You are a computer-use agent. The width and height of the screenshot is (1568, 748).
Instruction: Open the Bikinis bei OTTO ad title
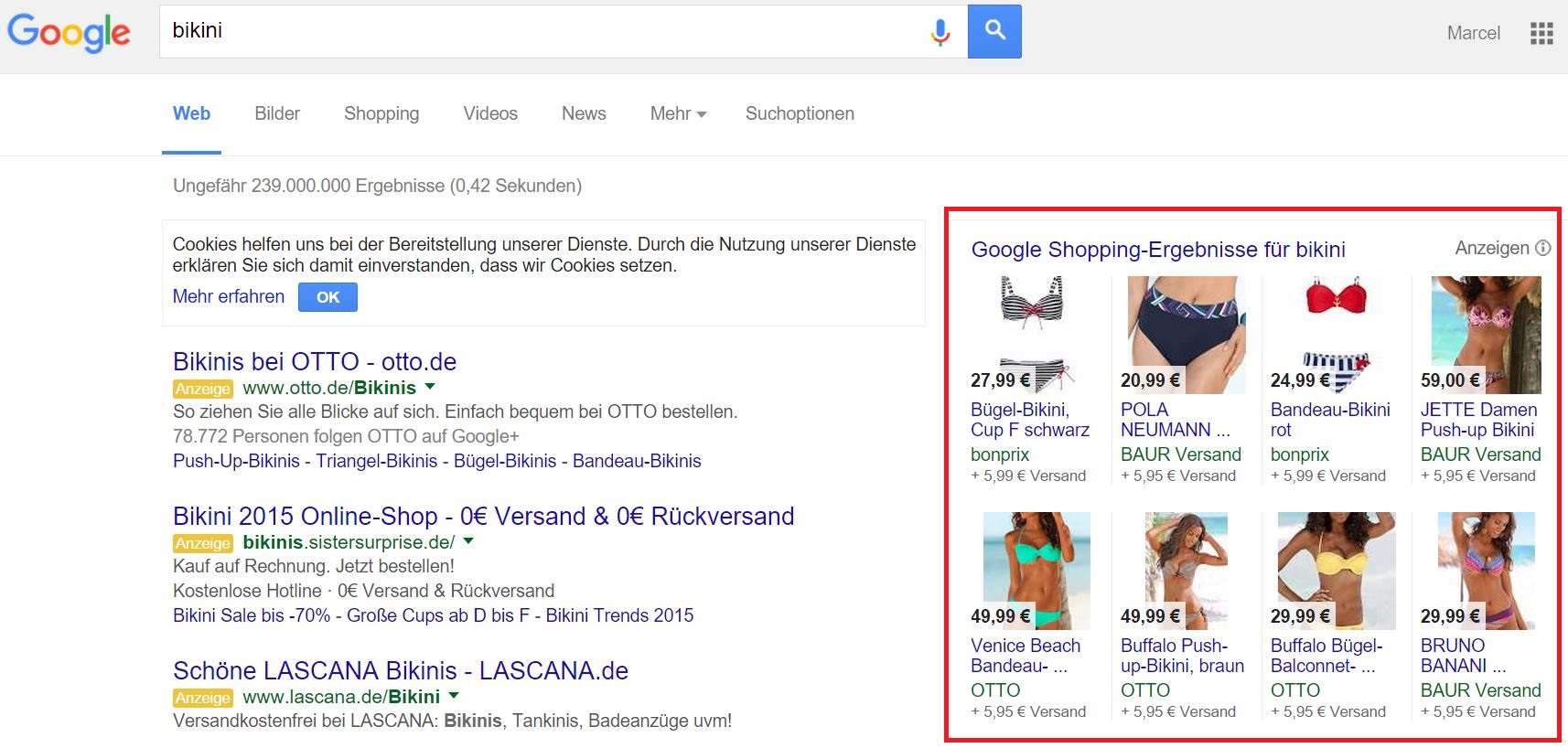(x=315, y=361)
